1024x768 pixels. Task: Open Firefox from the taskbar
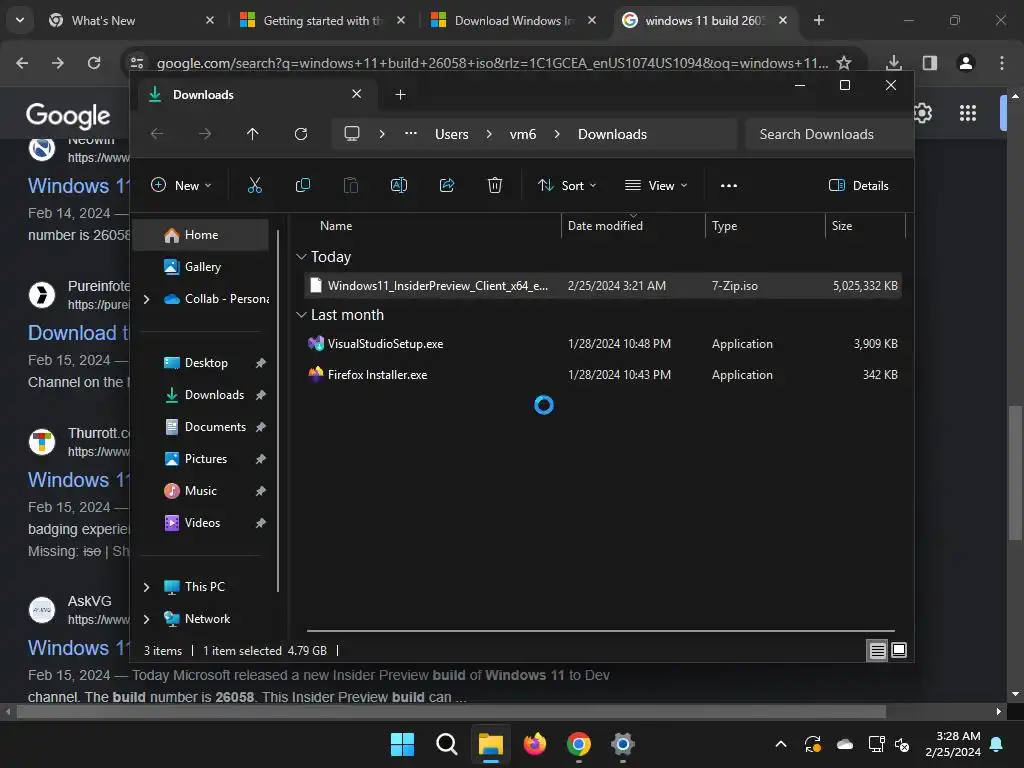(535, 744)
